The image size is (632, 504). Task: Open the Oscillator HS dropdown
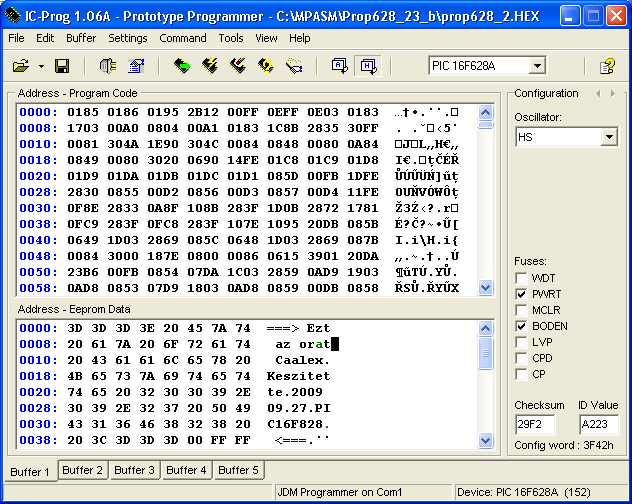click(609, 137)
